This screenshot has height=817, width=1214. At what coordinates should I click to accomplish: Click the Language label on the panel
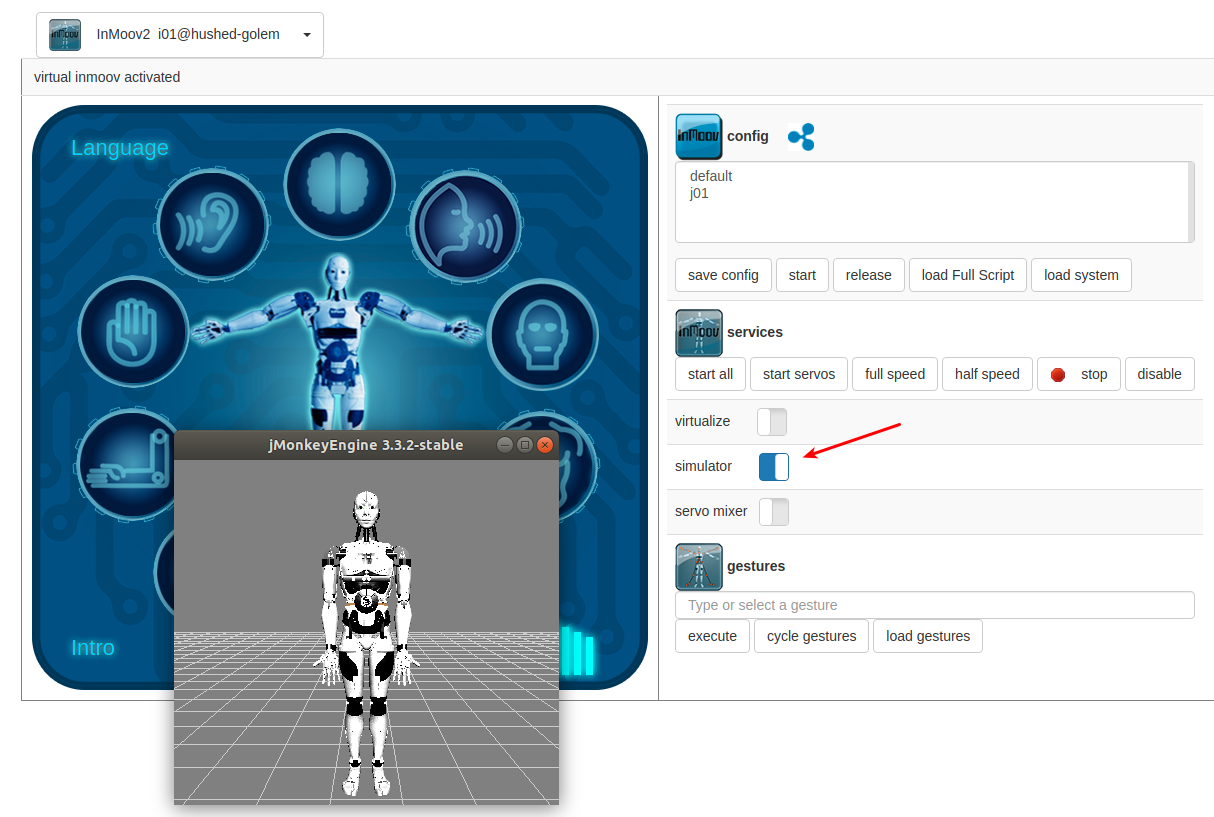click(120, 148)
